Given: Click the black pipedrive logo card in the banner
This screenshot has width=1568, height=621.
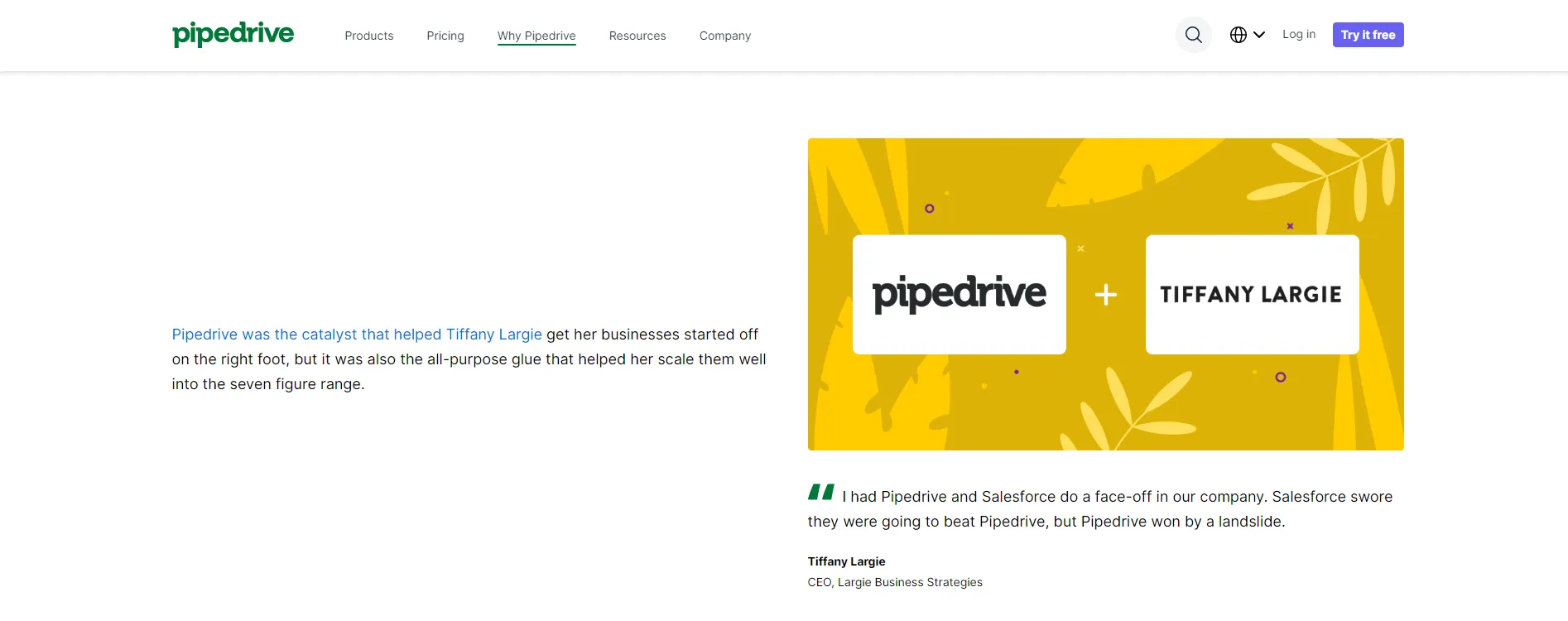Looking at the screenshot, I should coord(959,295).
